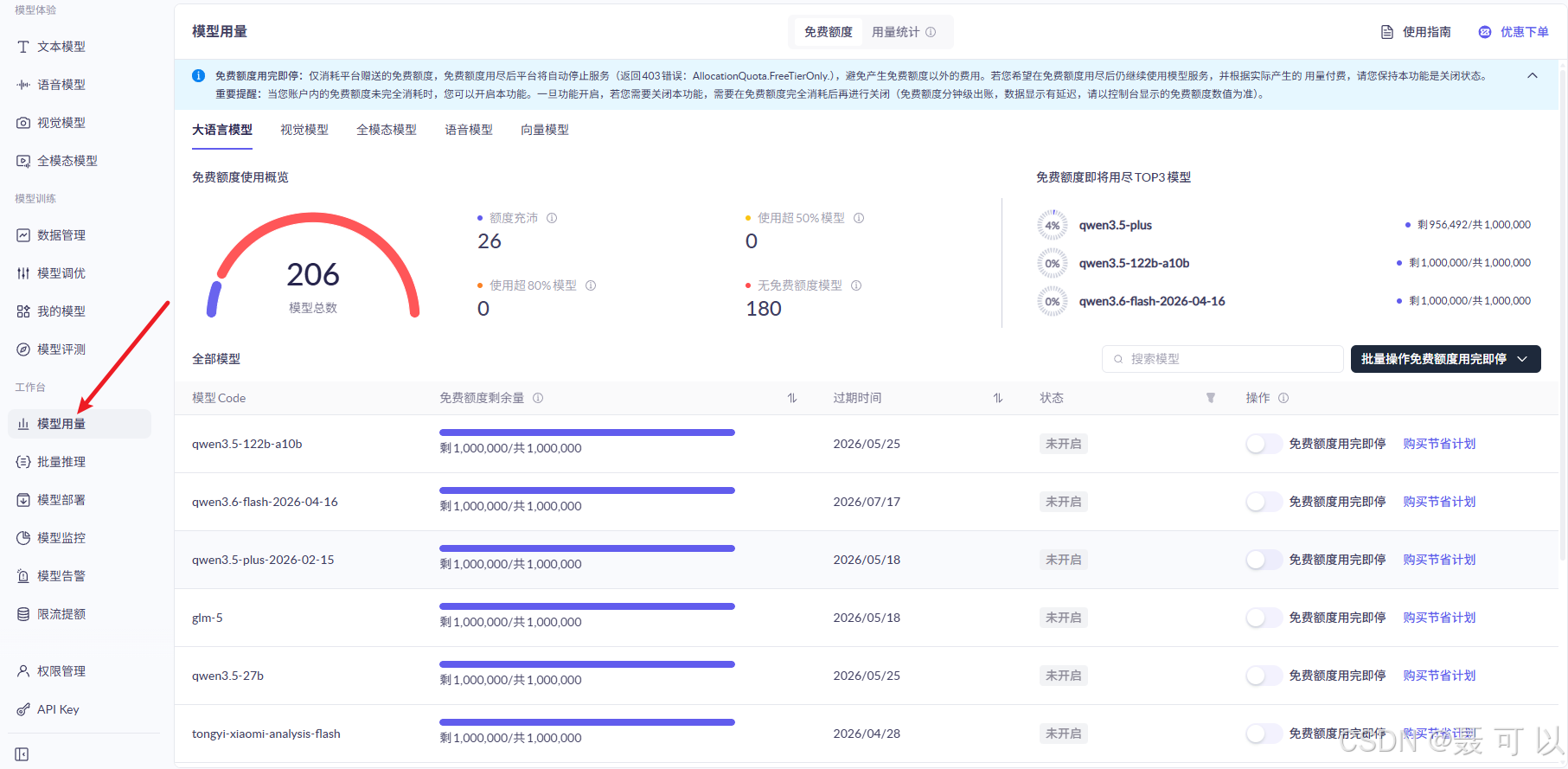Open 视觉模型 sidebar entry
Screen dimensions: 1568x769
click(61, 123)
